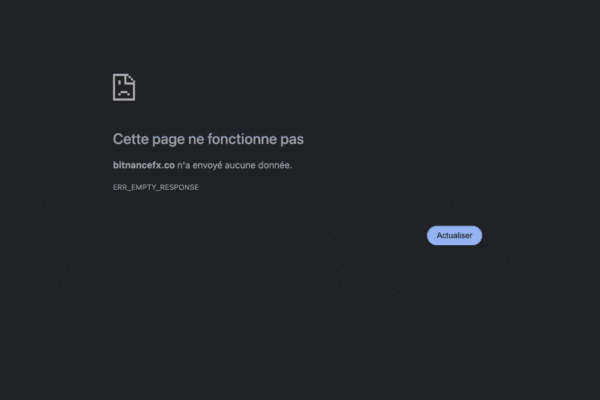Click the word 'aucune' in the message
600x400 pixels.
[240, 165]
